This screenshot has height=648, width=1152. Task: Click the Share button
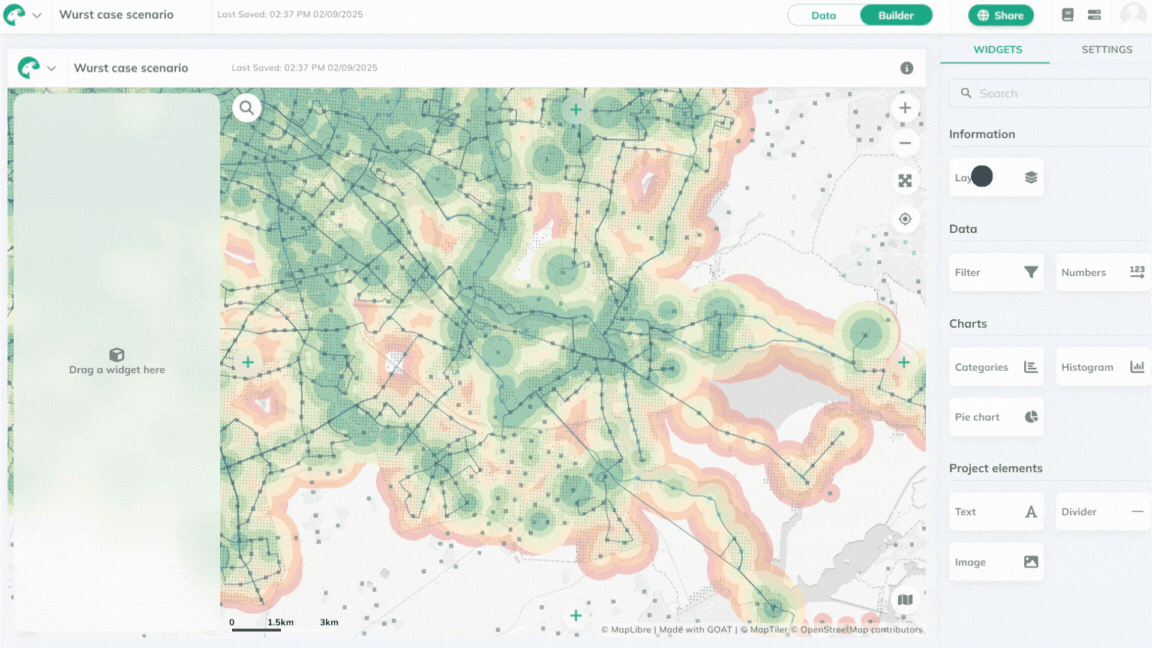tap(1000, 15)
